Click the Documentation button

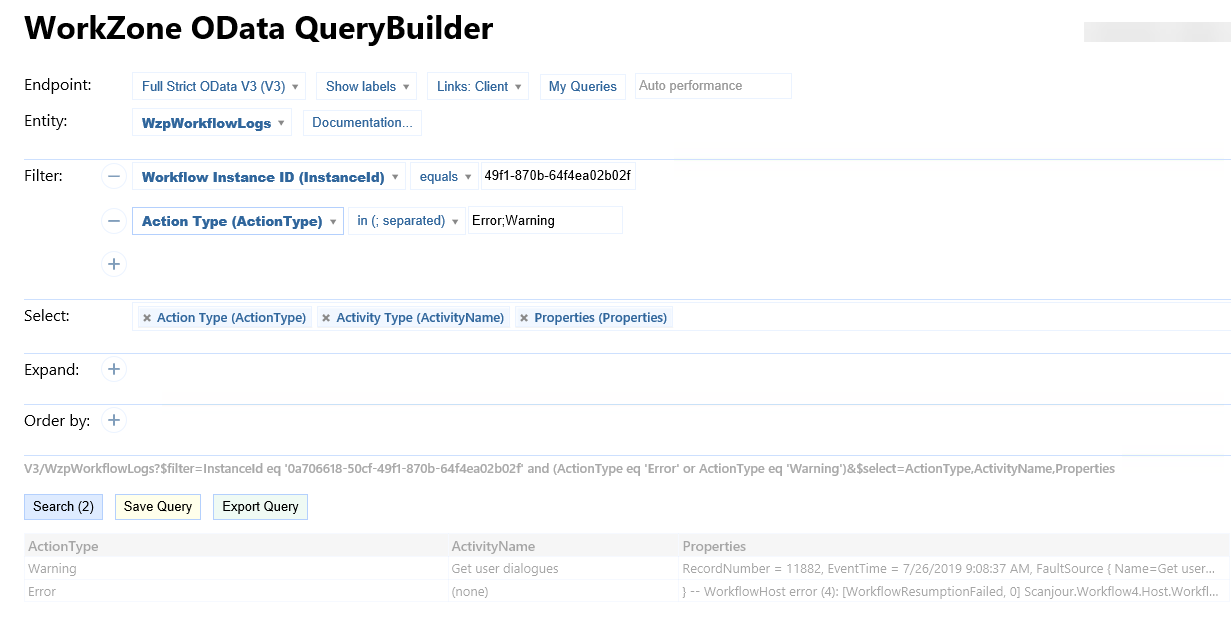[362, 123]
